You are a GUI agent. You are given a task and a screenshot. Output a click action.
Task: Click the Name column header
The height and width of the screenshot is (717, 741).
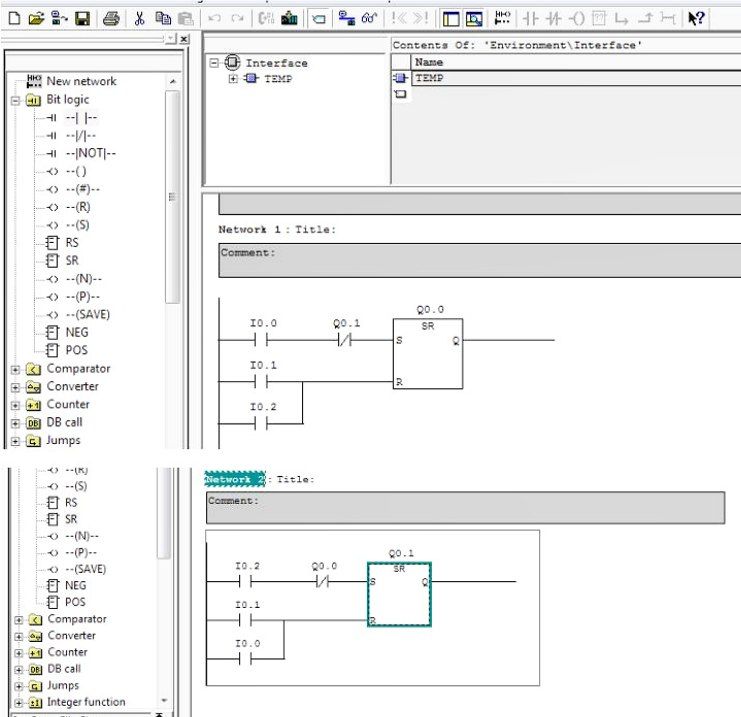[430, 62]
